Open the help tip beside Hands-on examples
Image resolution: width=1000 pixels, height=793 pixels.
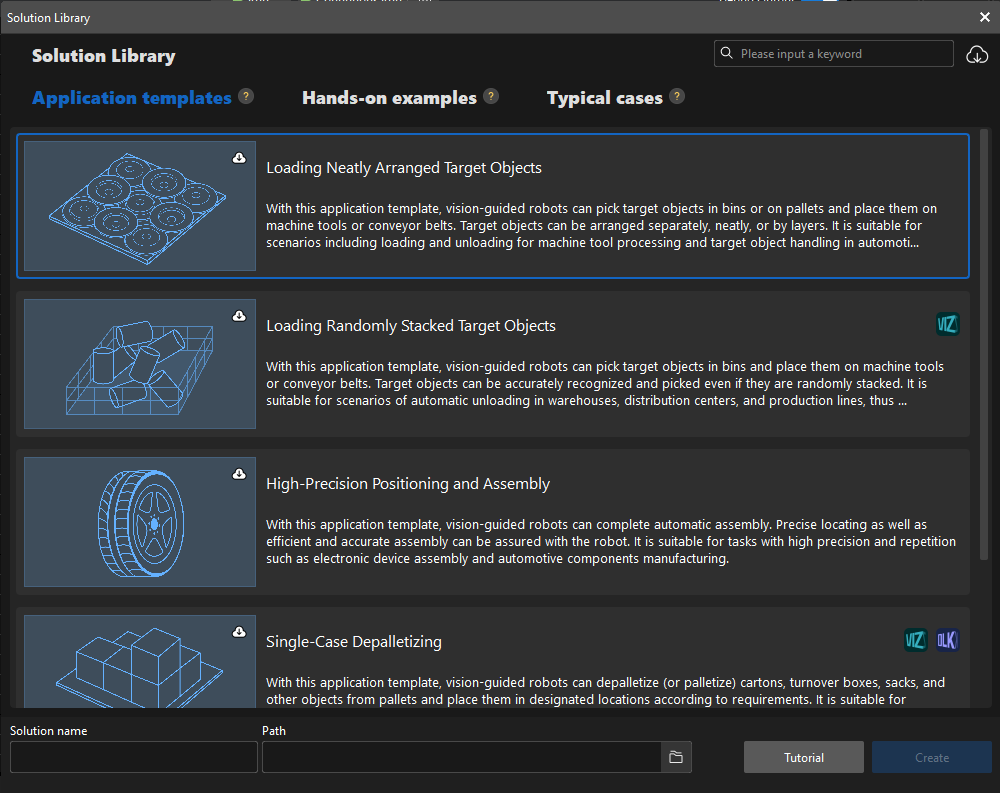point(491,97)
